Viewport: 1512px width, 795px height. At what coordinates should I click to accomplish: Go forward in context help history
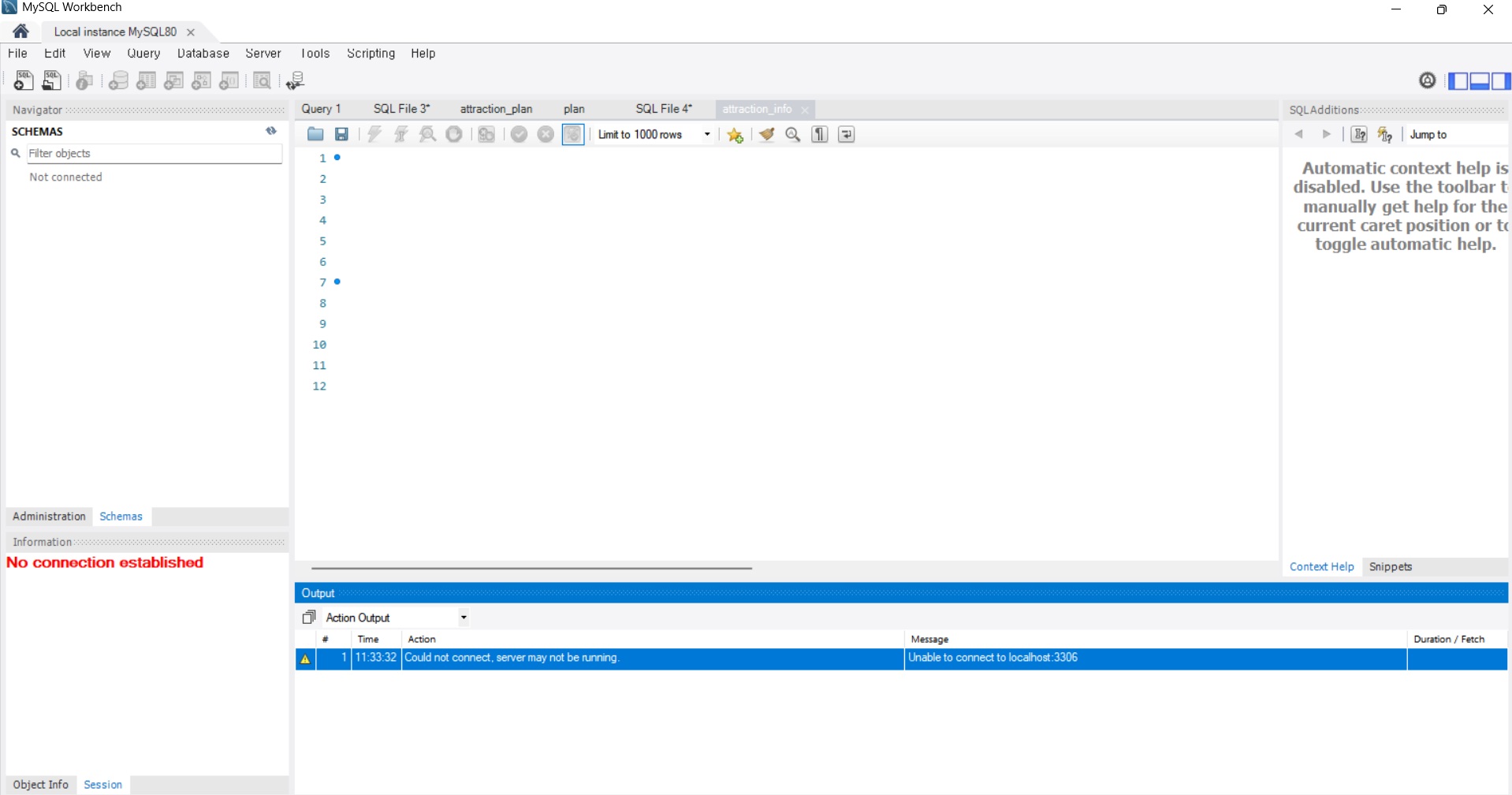(x=1327, y=134)
